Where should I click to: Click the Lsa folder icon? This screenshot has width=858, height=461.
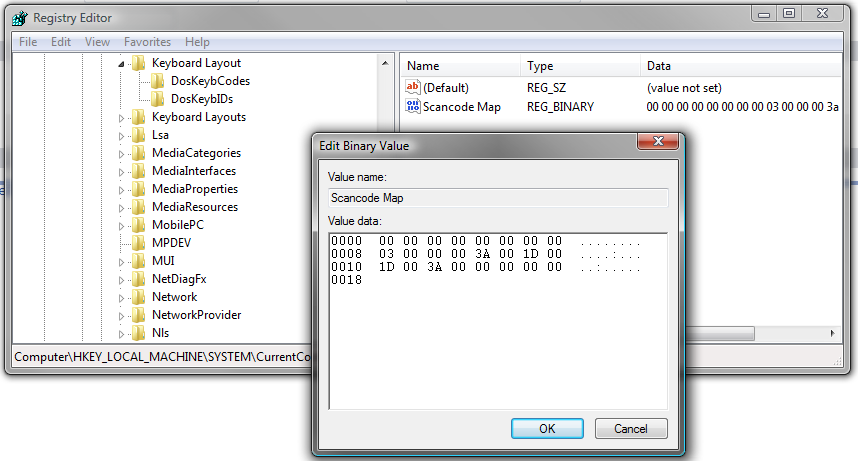click(x=139, y=135)
